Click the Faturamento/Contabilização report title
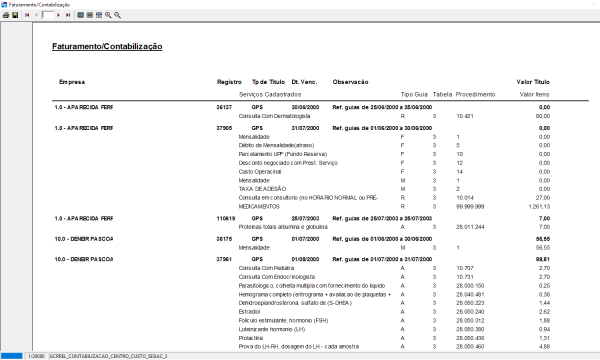The width and height of the screenshot is (600, 360). [x=107, y=46]
